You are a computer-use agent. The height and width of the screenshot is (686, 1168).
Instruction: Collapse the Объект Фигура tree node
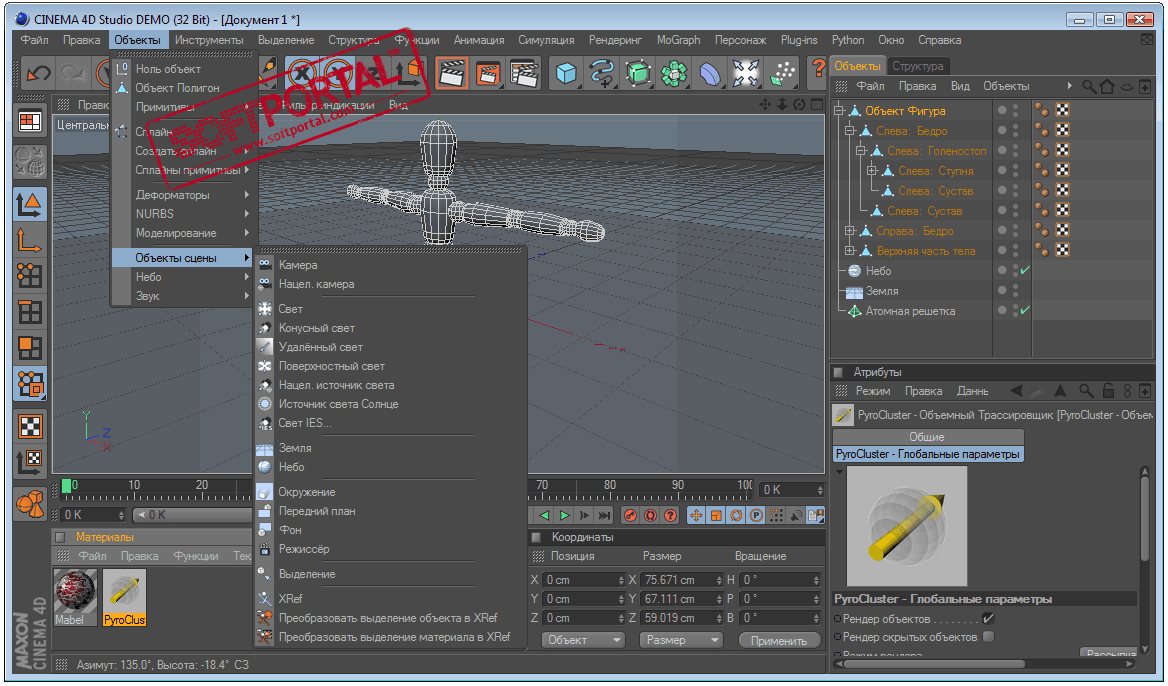[x=839, y=110]
